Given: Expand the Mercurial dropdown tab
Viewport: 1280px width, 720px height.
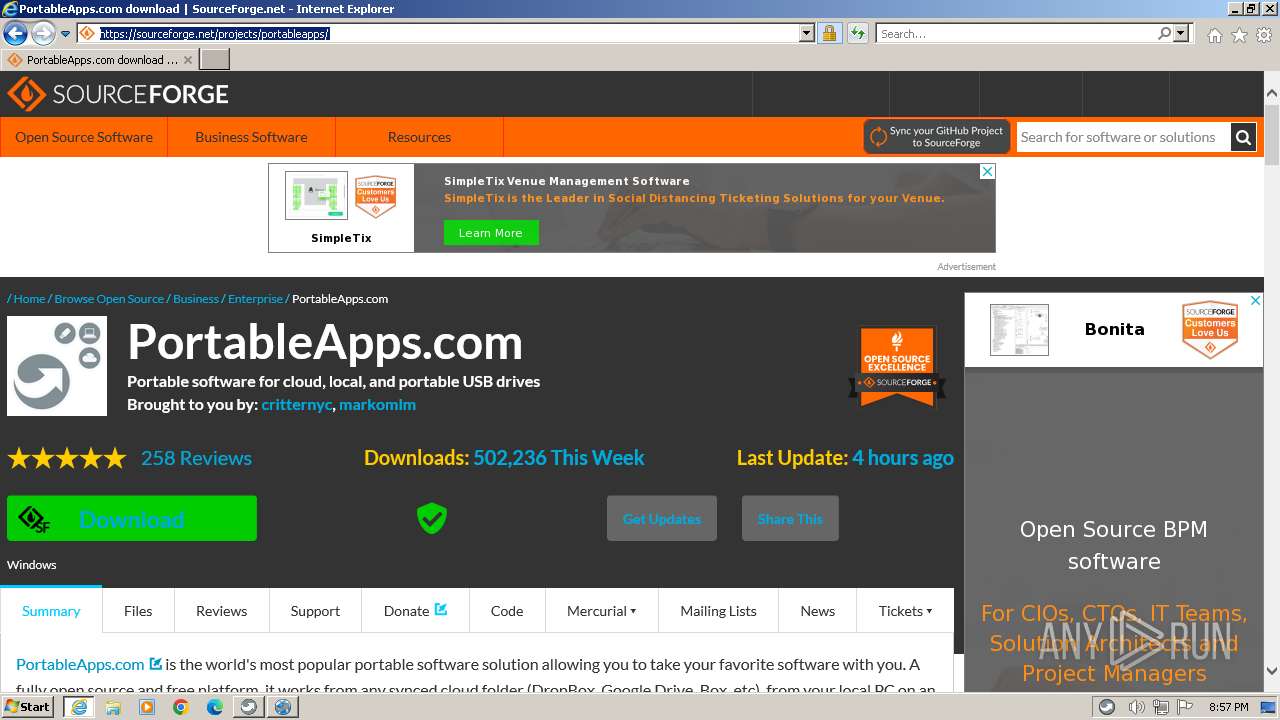Looking at the screenshot, I should [x=601, y=611].
